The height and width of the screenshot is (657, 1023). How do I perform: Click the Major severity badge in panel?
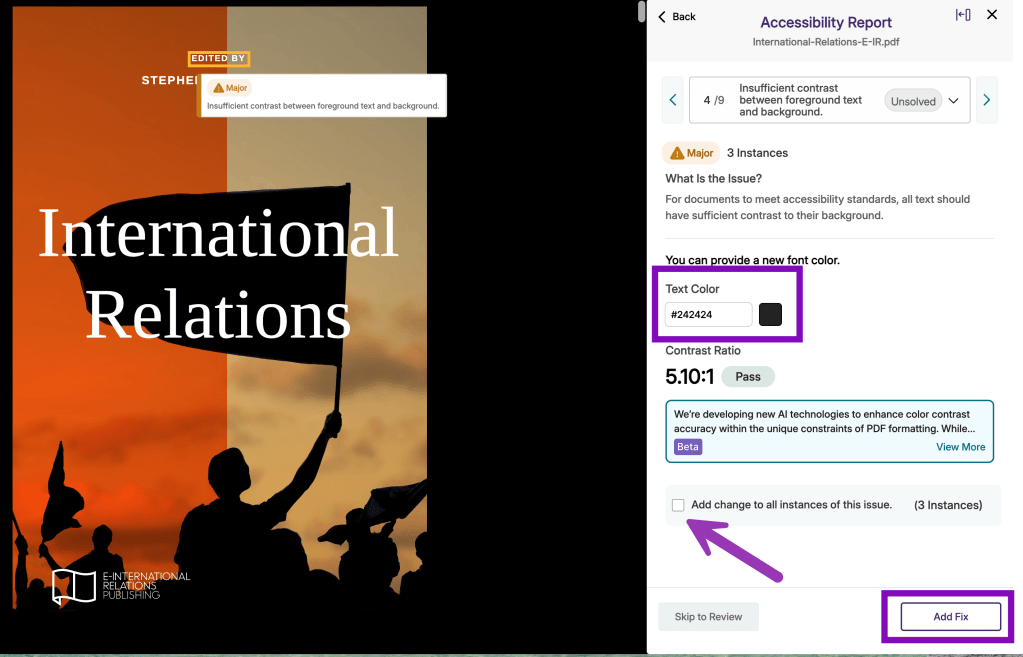tap(691, 153)
